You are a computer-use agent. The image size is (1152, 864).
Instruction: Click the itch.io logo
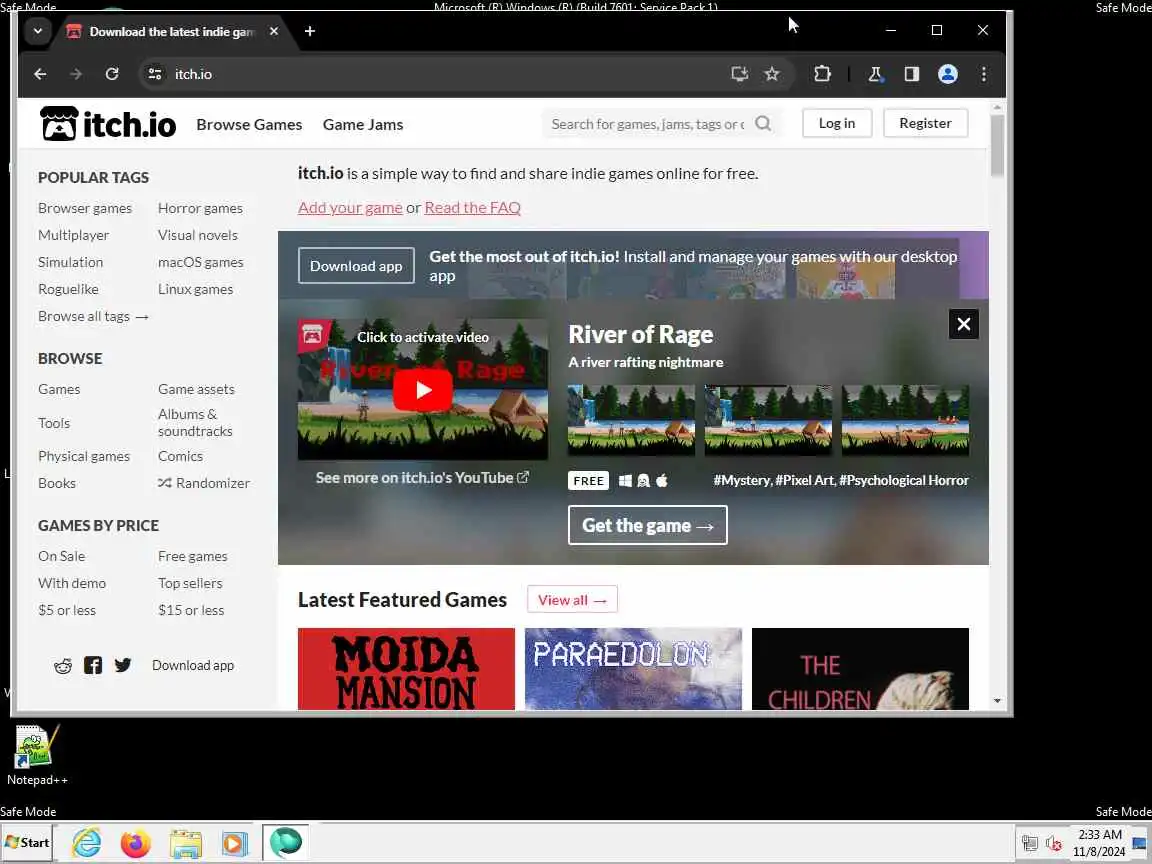tap(108, 124)
